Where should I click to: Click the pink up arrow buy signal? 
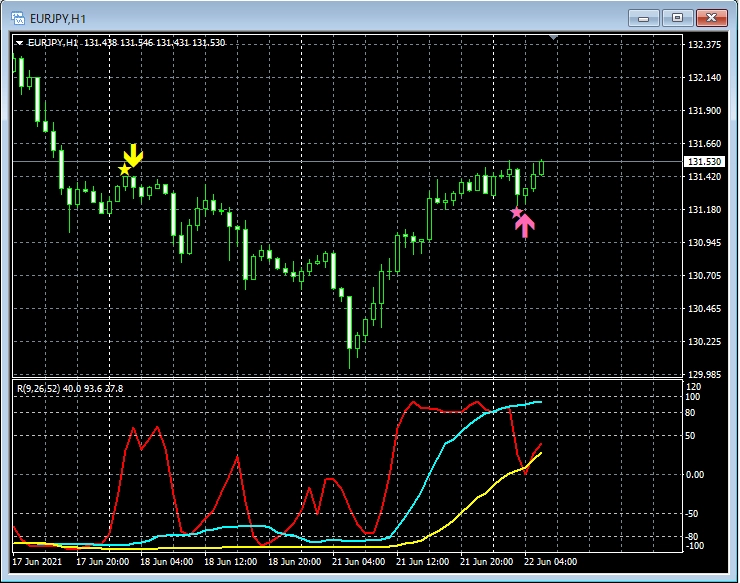[x=525, y=226]
